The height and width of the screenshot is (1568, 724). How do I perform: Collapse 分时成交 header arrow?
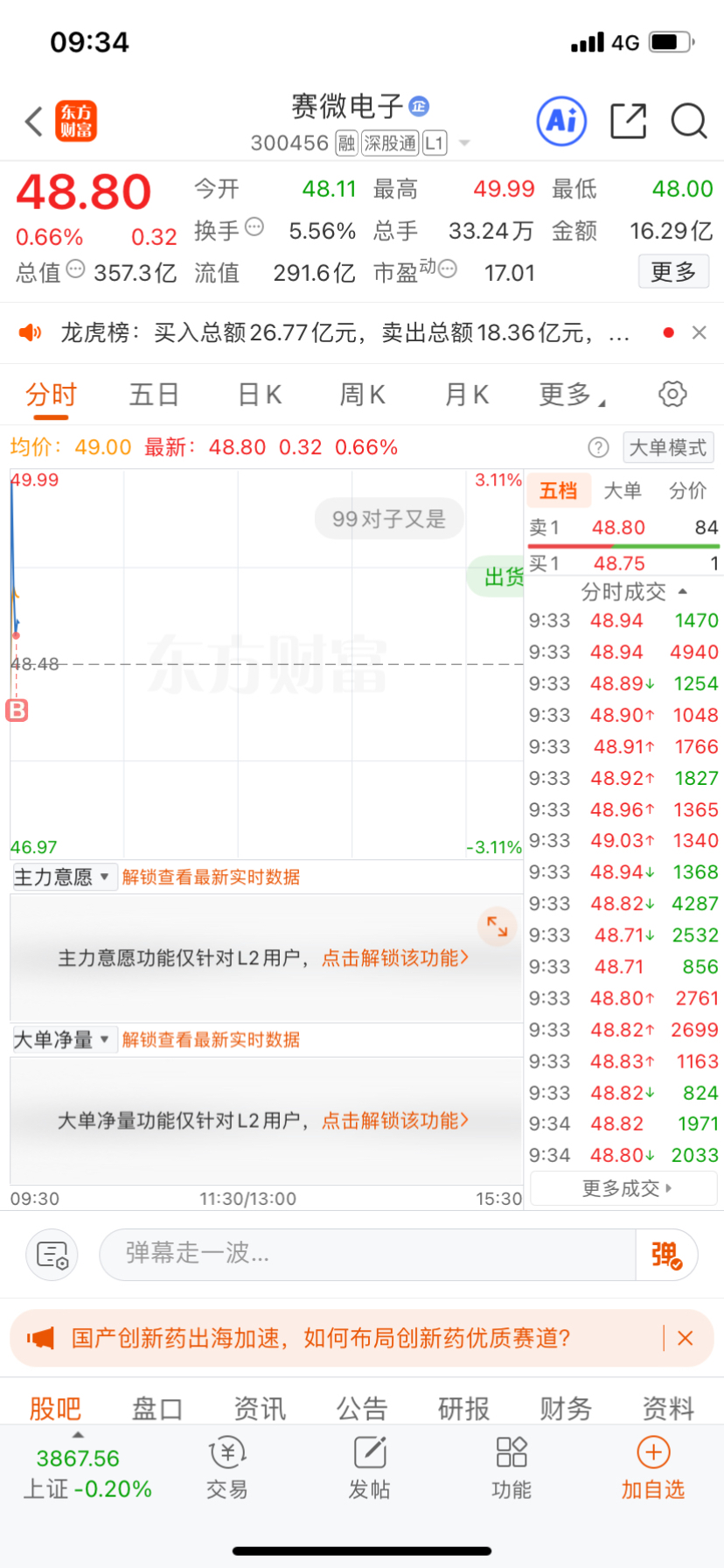tap(683, 591)
